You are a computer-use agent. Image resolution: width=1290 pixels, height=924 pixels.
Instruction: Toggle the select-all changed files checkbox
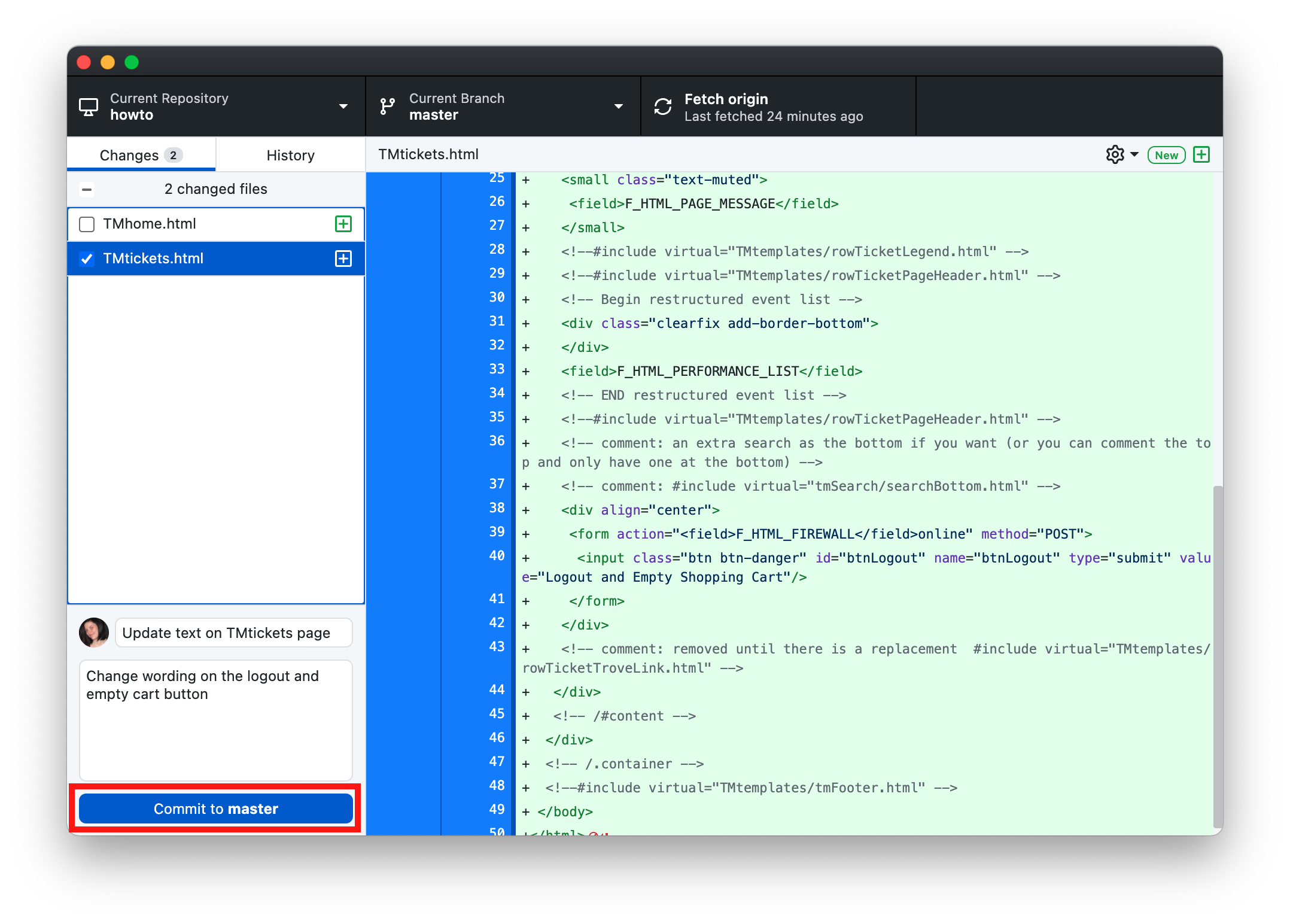tap(87, 189)
